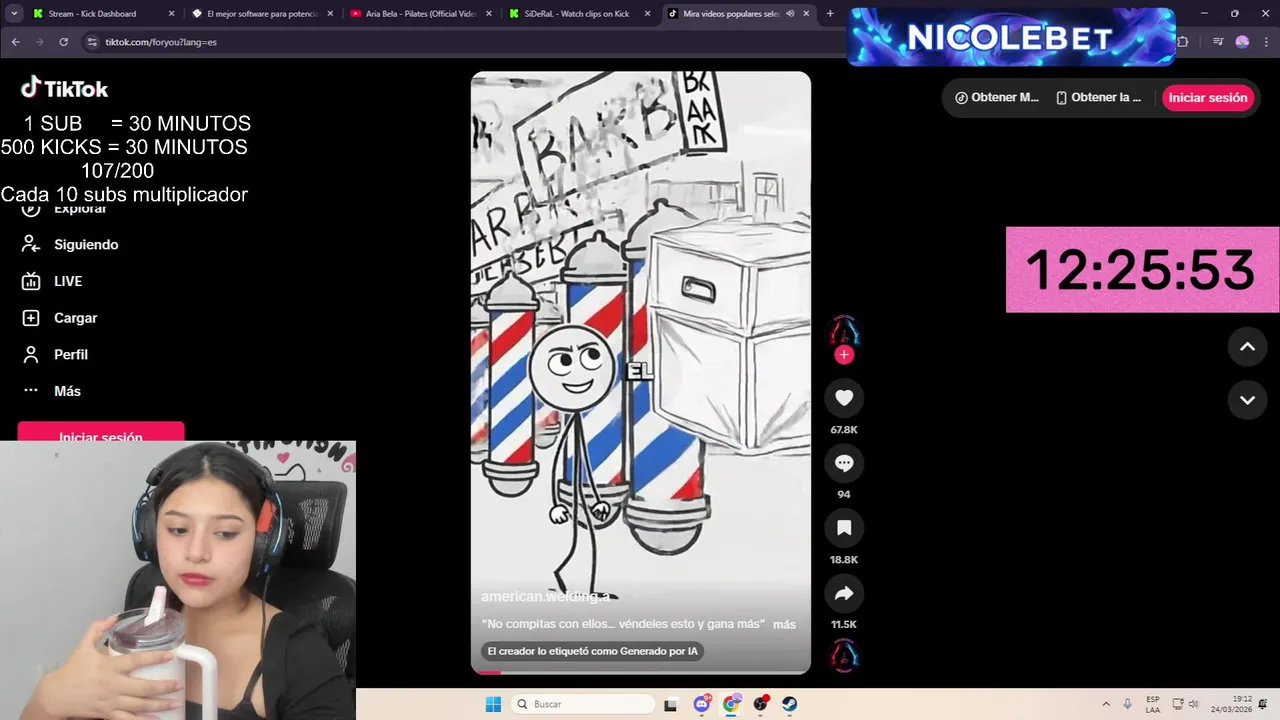The height and width of the screenshot is (720, 1280).
Task: Open Chrome from the taskbar
Action: click(731, 704)
